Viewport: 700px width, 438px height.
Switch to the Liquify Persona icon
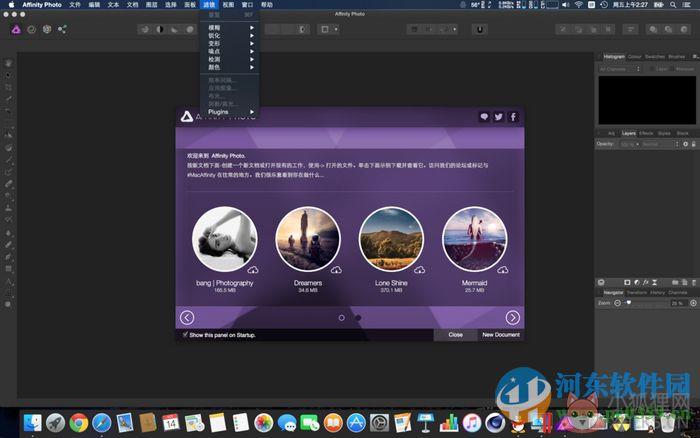pos(32,29)
